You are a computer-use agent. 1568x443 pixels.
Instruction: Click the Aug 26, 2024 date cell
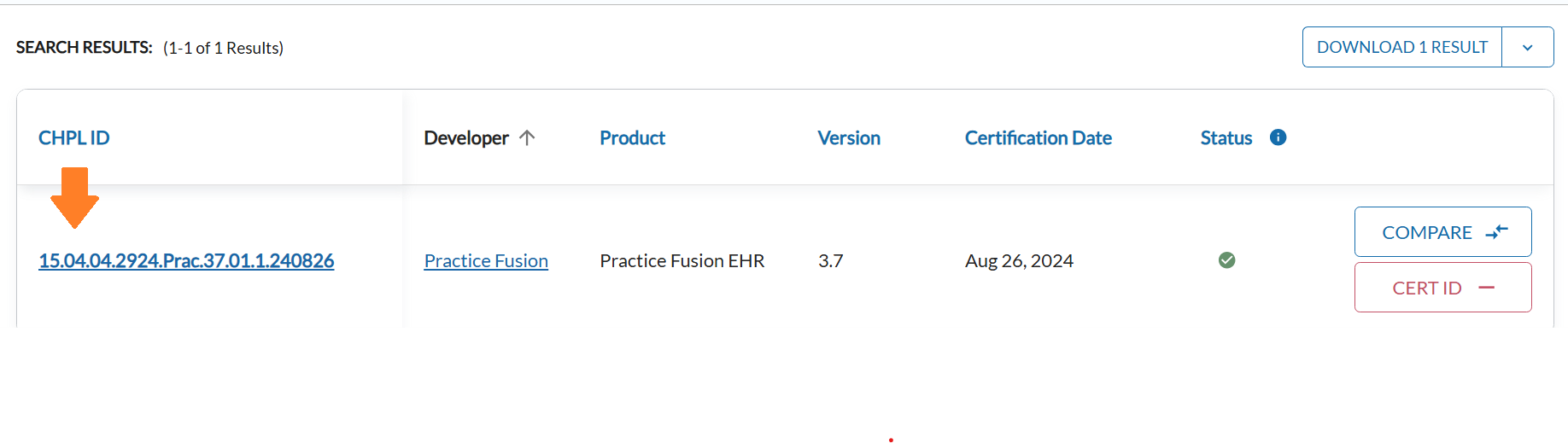click(1019, 260)
